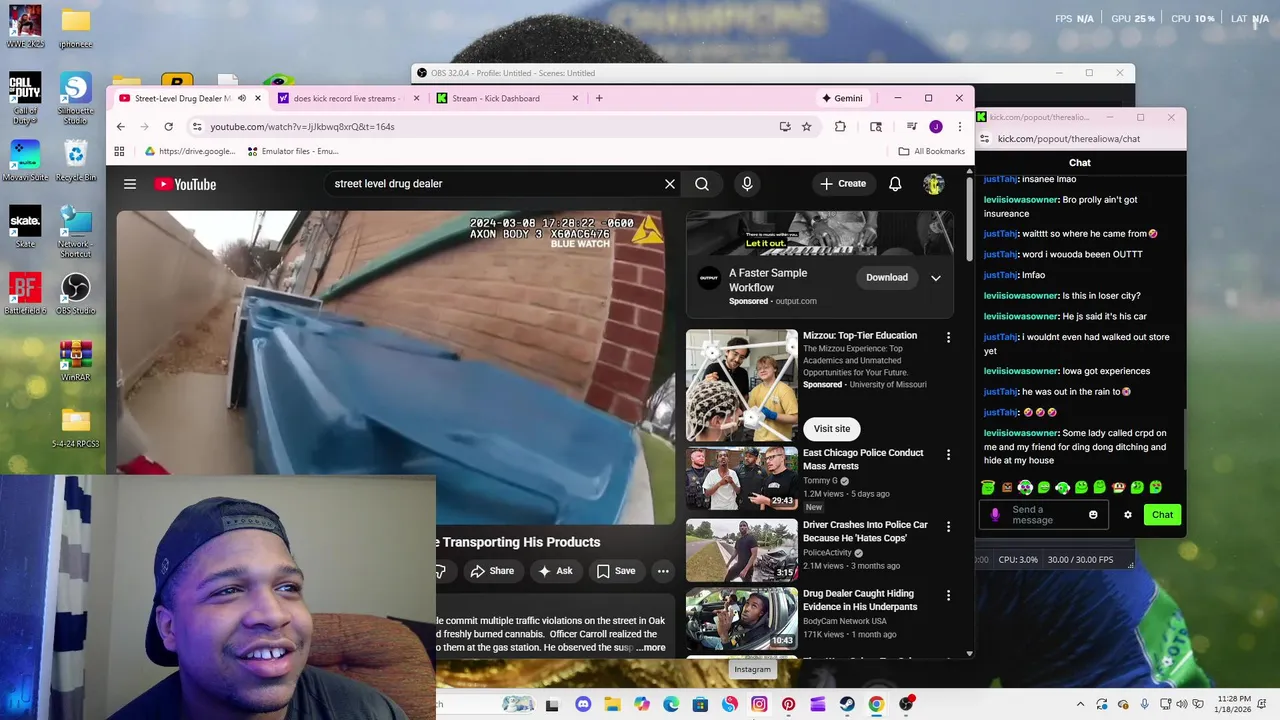The image size is (1280, 720).
Task: Click the YouTube search box
Action: coord(495,184)
